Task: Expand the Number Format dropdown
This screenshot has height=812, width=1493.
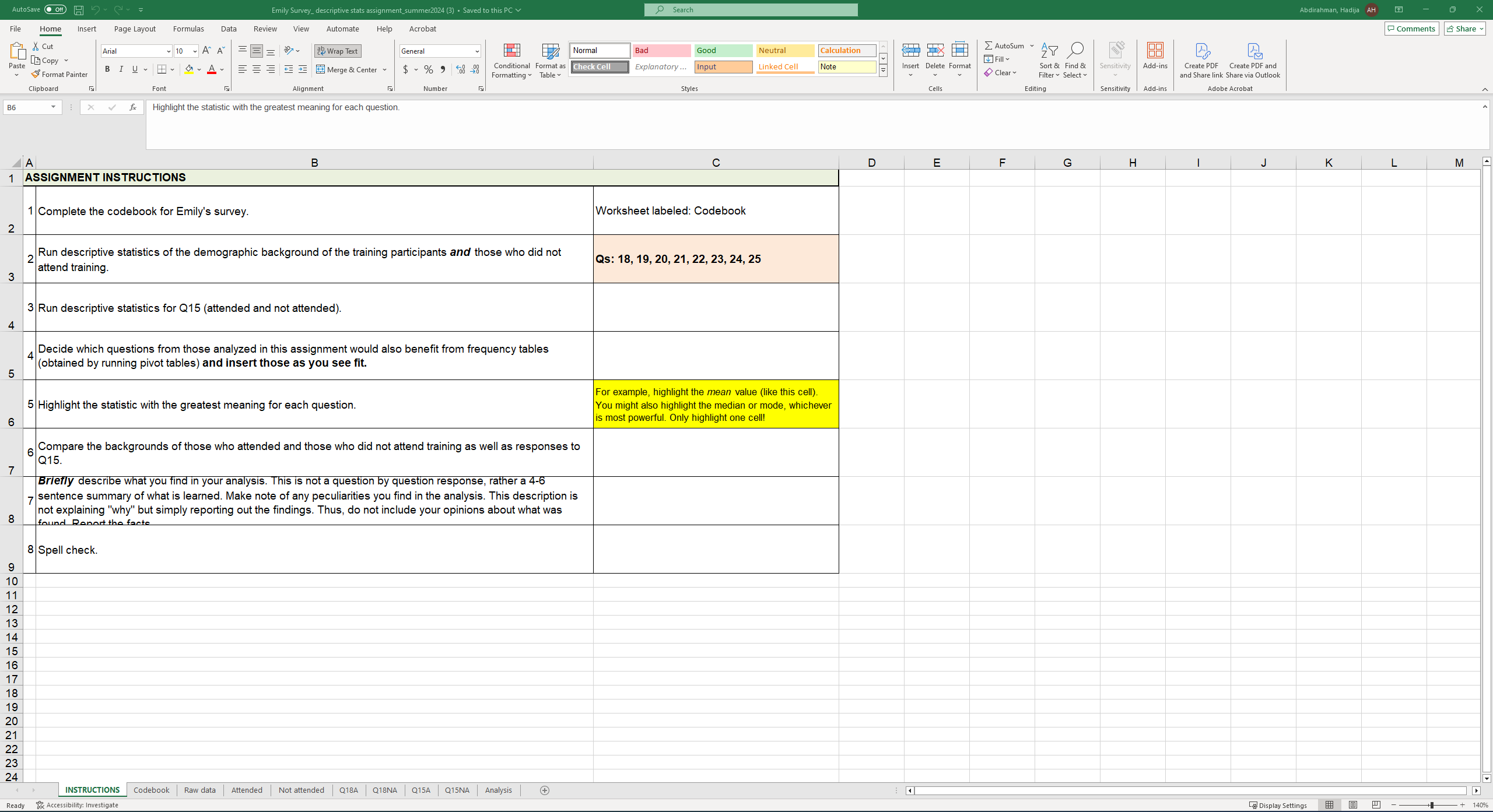Action: [x=477, y=51]
